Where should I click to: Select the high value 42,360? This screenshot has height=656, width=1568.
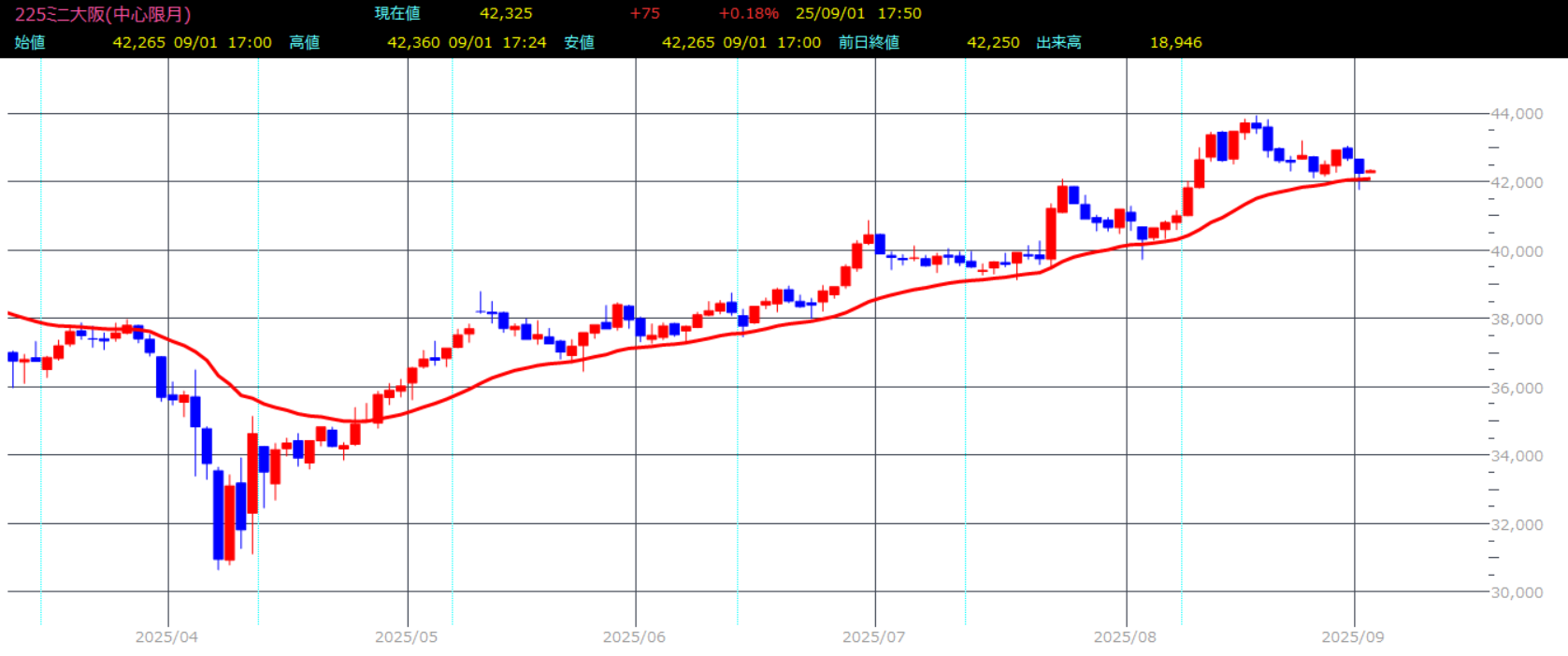(413, 43)
